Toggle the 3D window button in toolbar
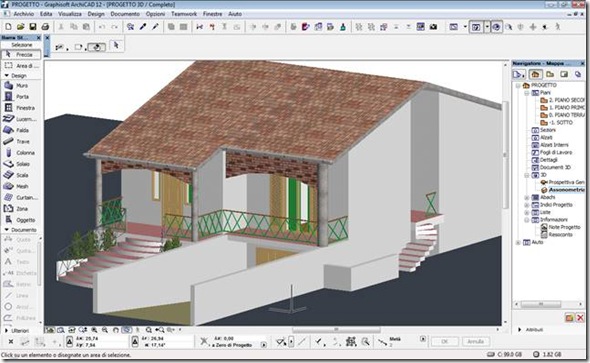This screenshot has height=363, width=590. (x=476, y=27)
